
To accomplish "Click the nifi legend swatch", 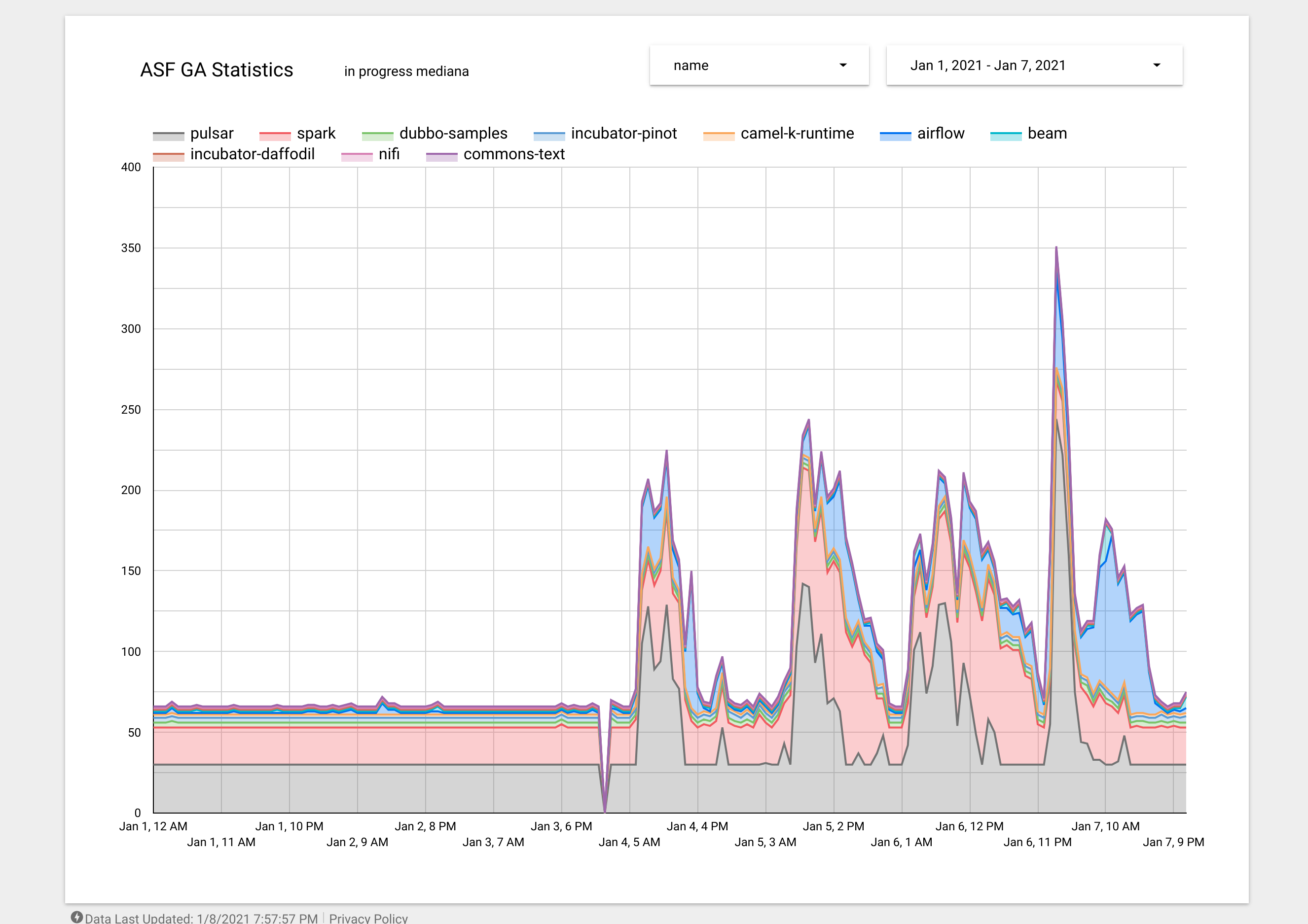I will point(356,157).
